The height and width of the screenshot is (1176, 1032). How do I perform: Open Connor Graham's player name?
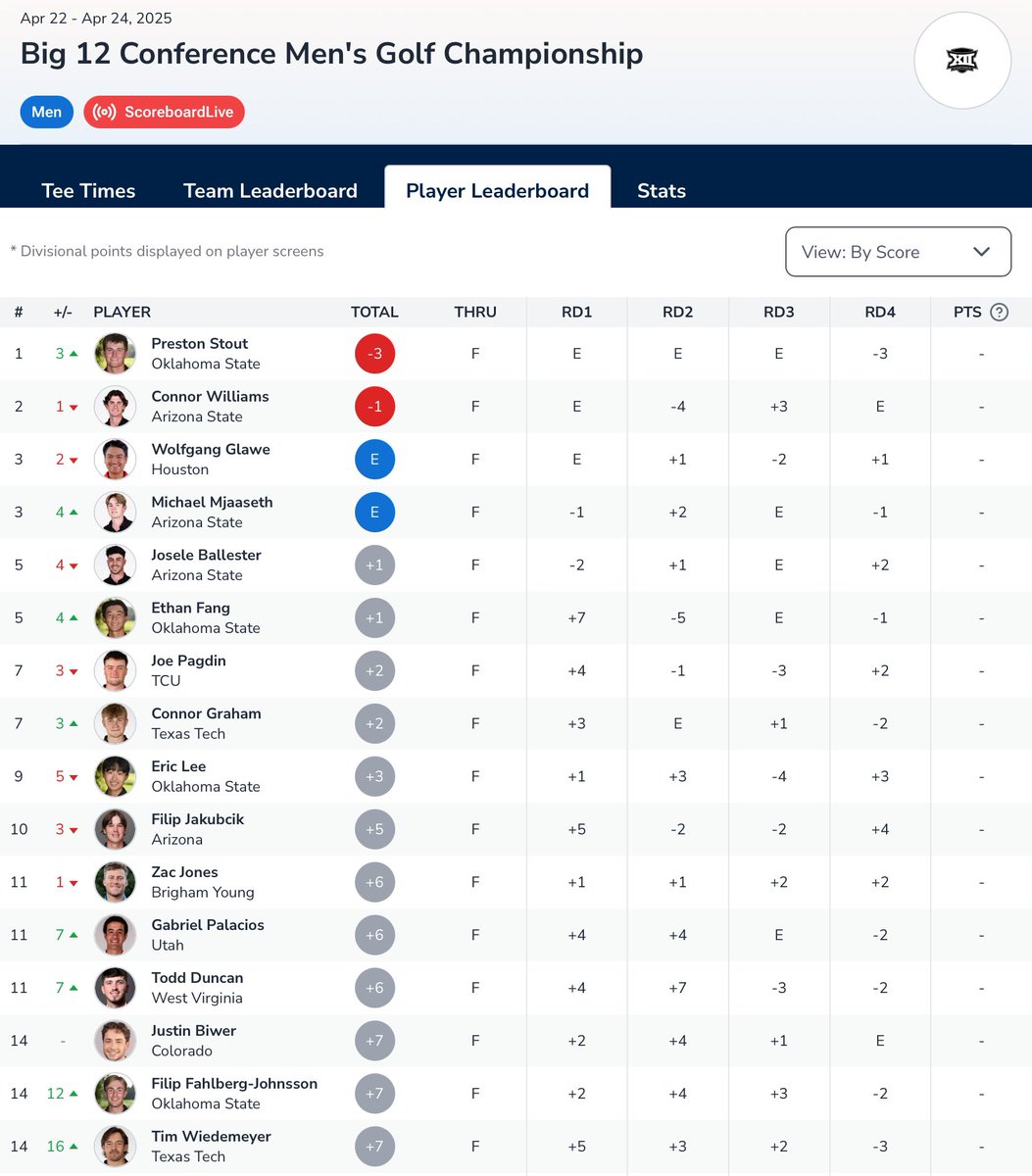(206, 713)
